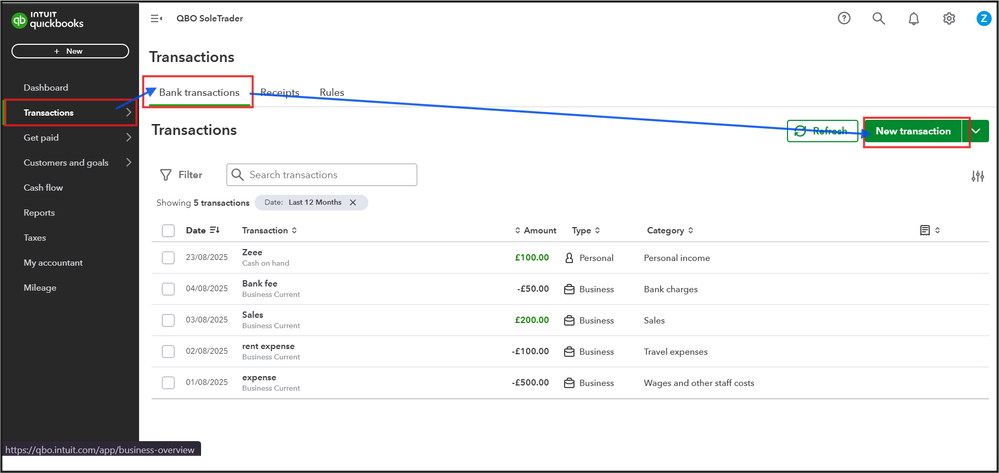Sort by the Date column header
The image size is (999, 473).
203,230
